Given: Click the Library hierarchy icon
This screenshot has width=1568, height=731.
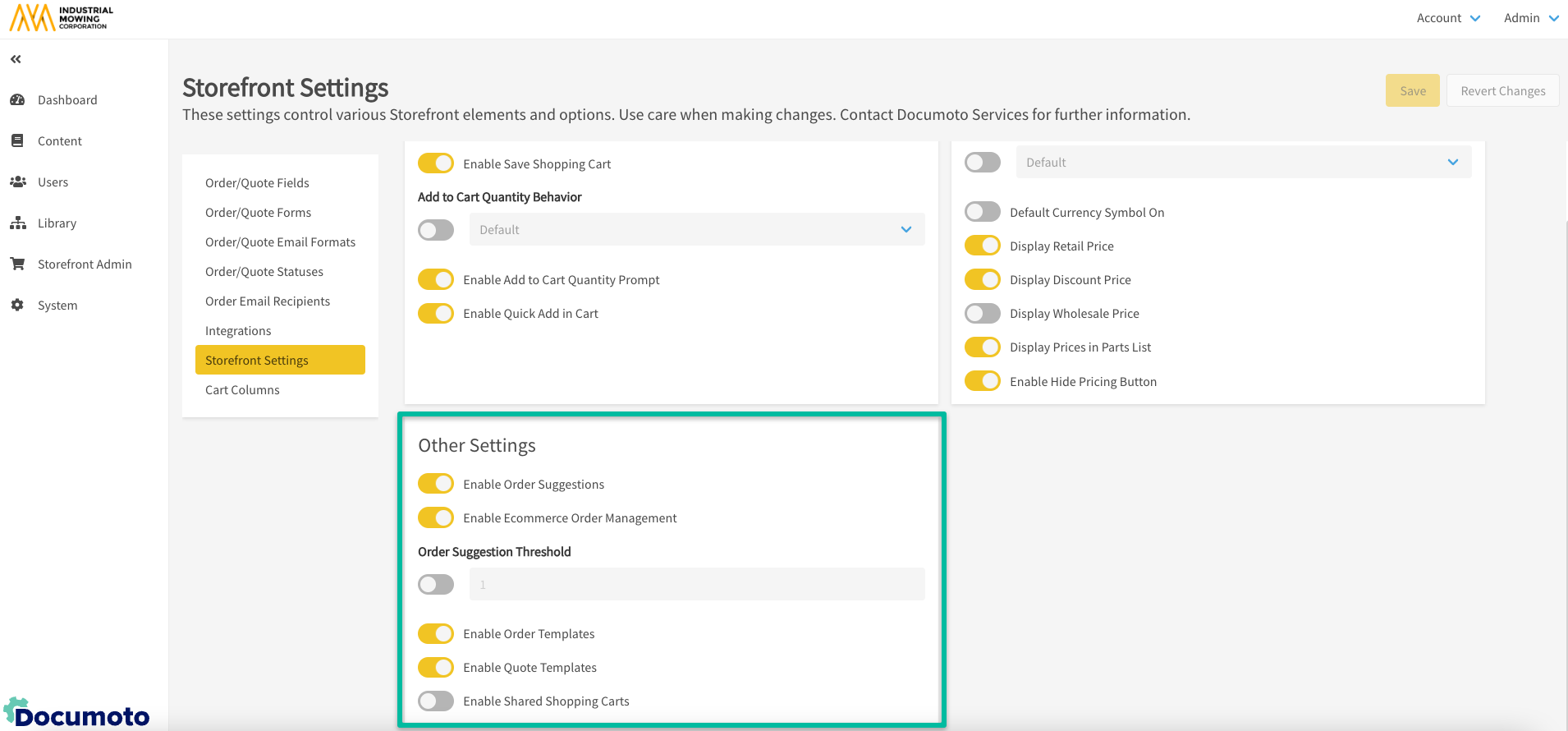Looking at the screenshot, I should [x=17, y=223].
